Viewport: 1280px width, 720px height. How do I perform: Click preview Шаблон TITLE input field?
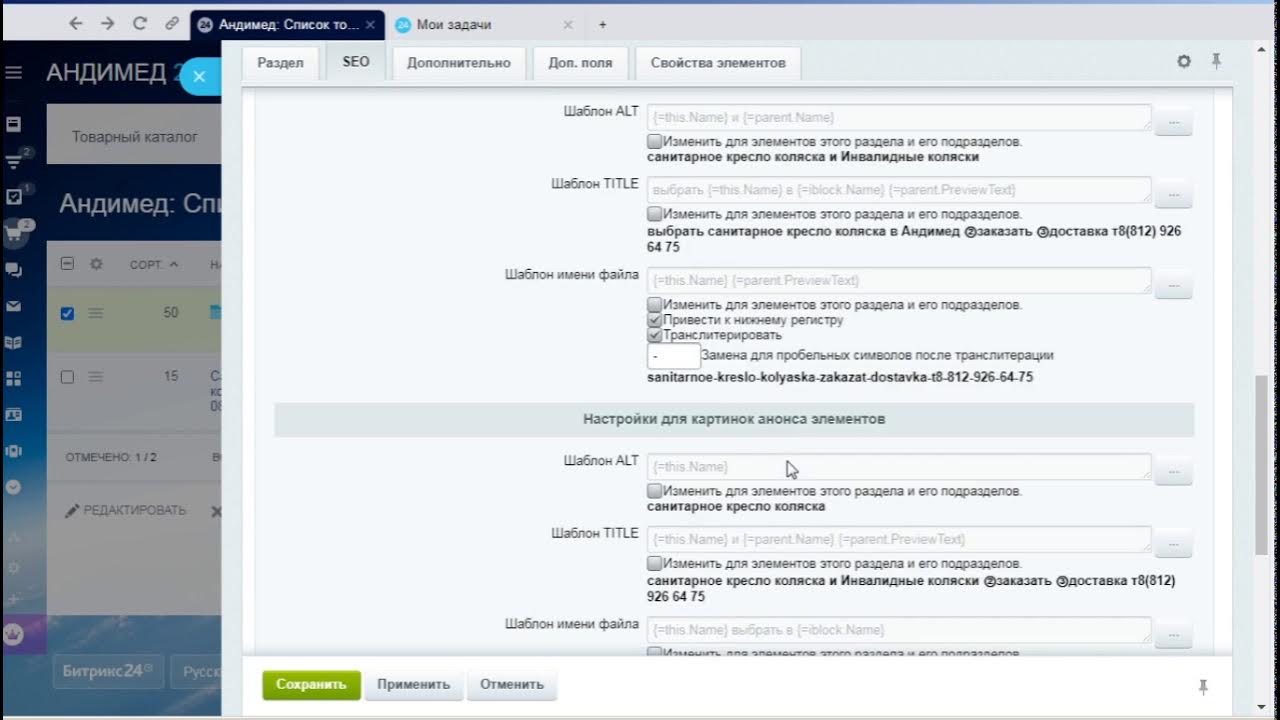point(899,540)
